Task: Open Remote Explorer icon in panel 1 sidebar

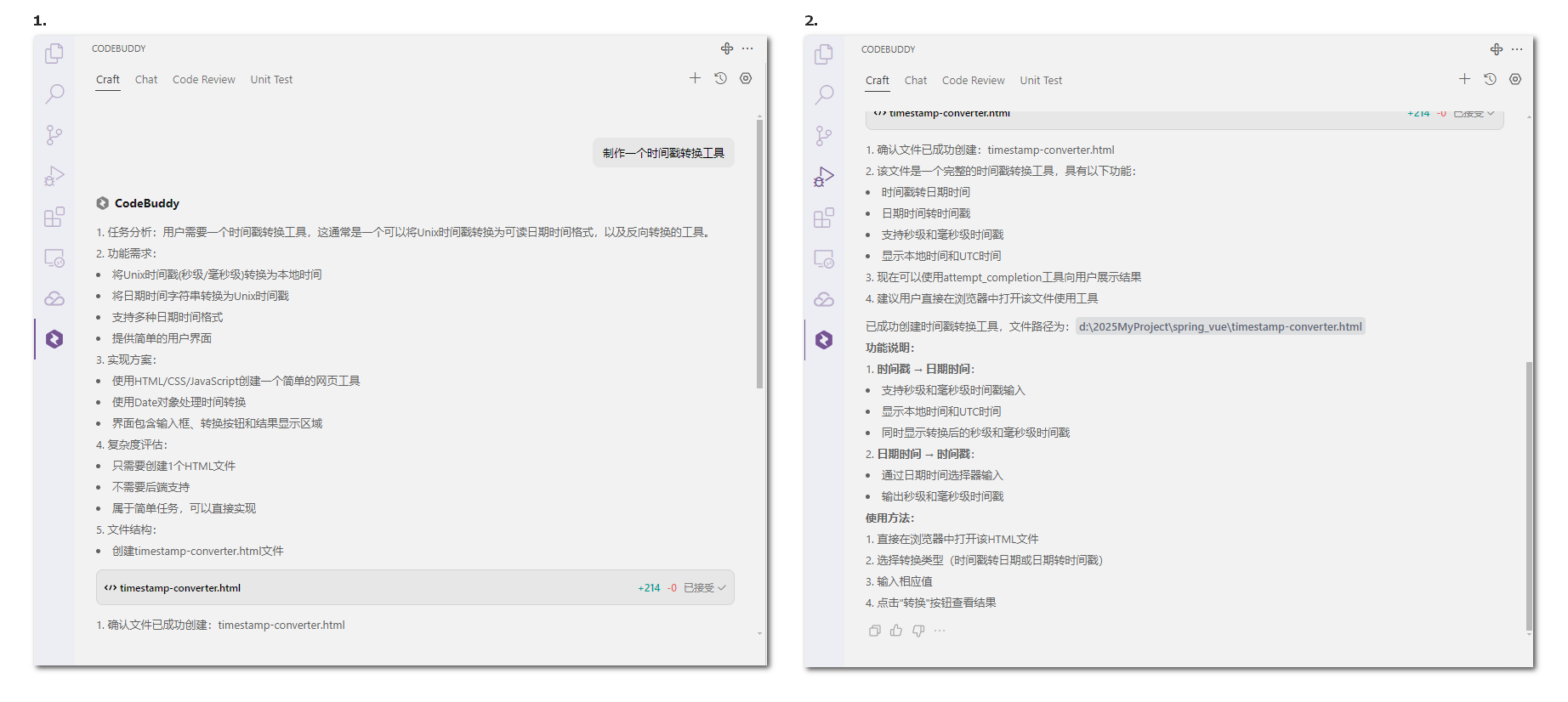Action: point(54,258)
